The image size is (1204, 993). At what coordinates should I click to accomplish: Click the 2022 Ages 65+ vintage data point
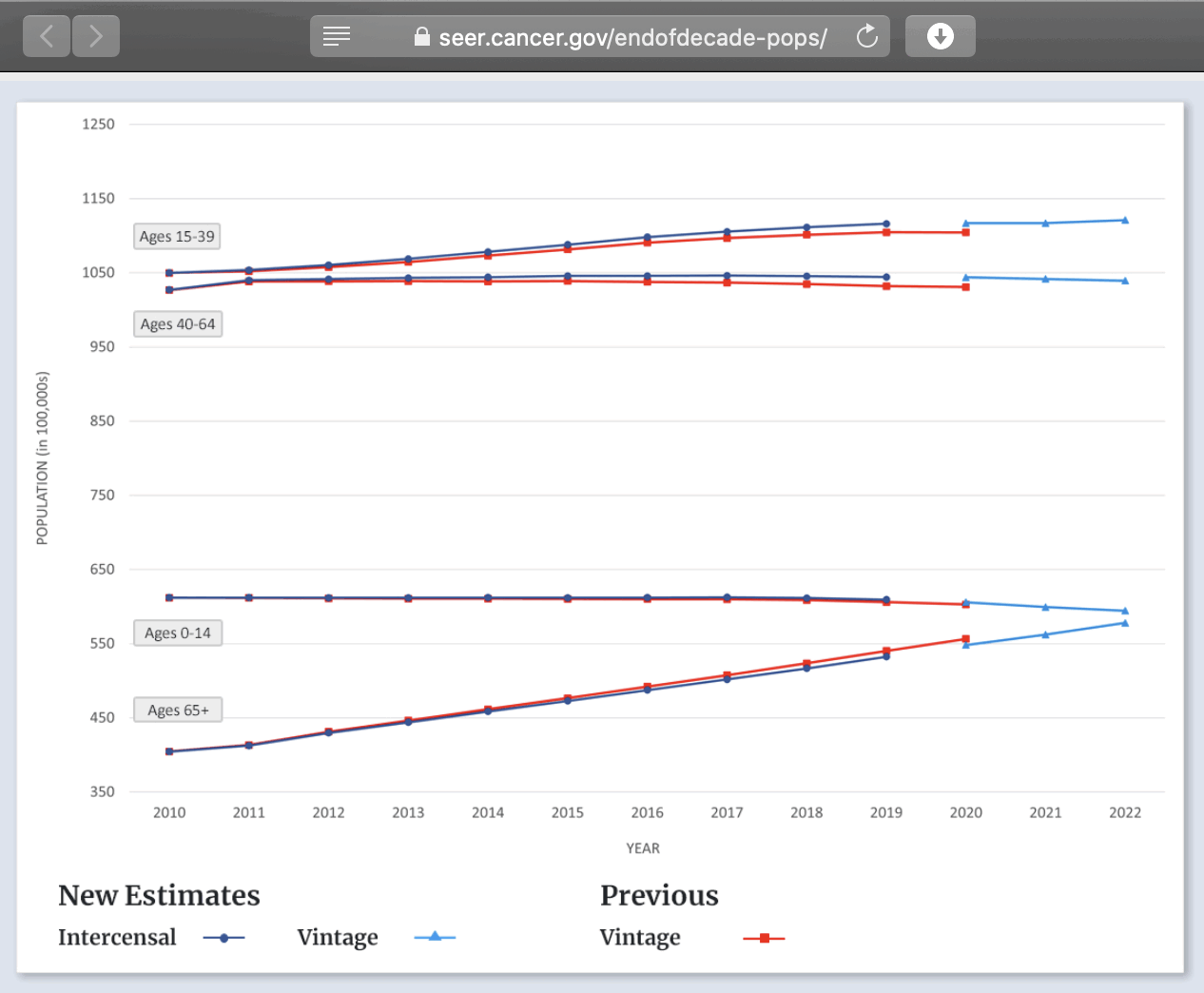[1125, 624]
